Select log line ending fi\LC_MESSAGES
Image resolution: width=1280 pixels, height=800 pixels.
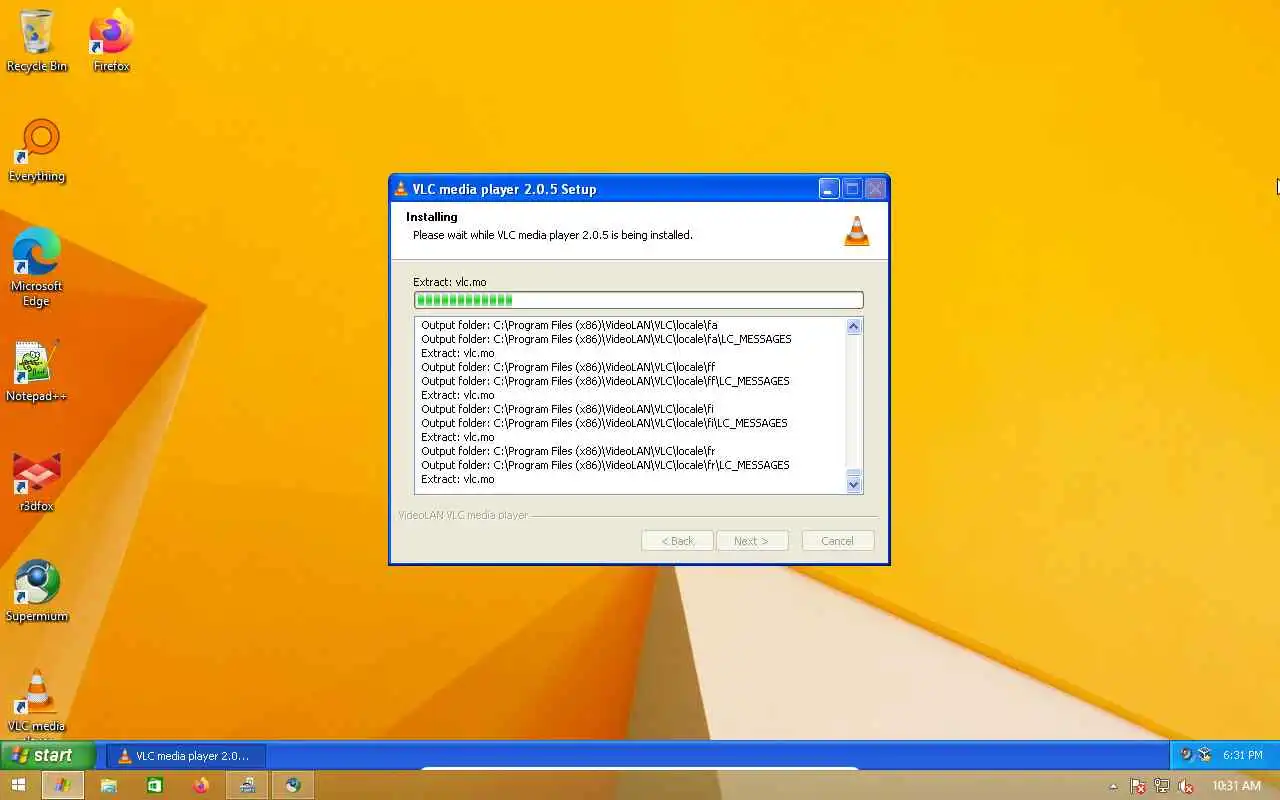tap(604, 423)
